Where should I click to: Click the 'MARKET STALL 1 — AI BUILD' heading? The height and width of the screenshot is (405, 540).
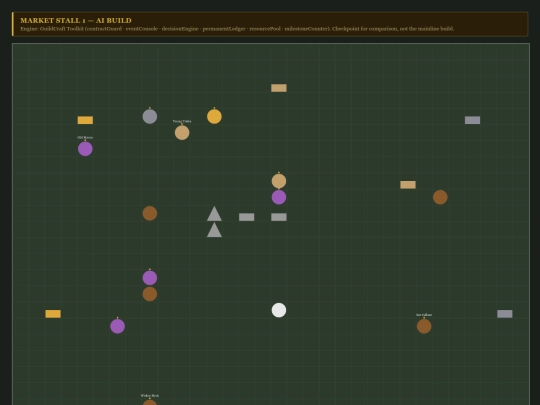76,20
